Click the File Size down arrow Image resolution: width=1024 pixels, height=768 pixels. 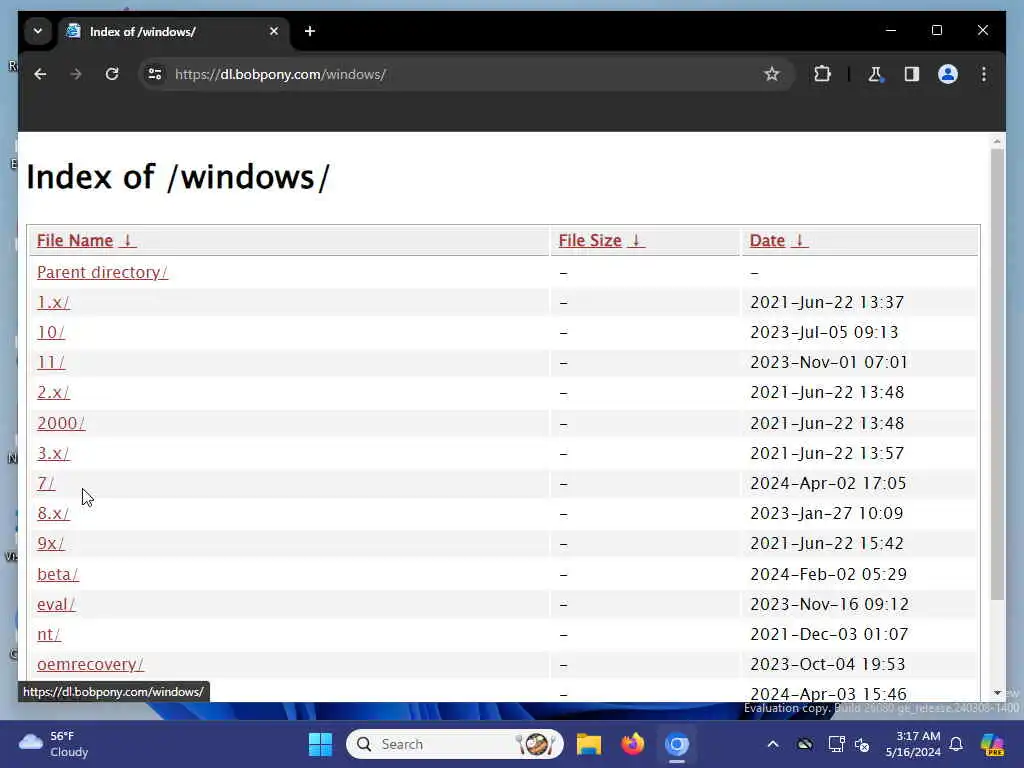tap(636, 240)
